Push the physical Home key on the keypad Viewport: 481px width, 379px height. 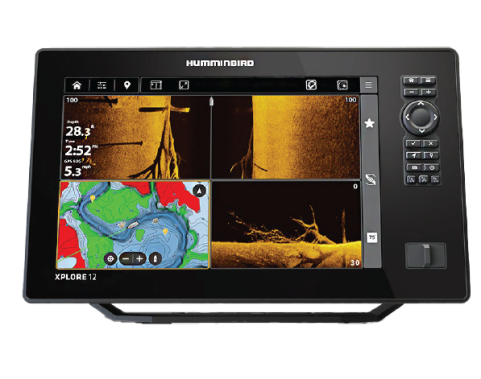coord(411,80)
